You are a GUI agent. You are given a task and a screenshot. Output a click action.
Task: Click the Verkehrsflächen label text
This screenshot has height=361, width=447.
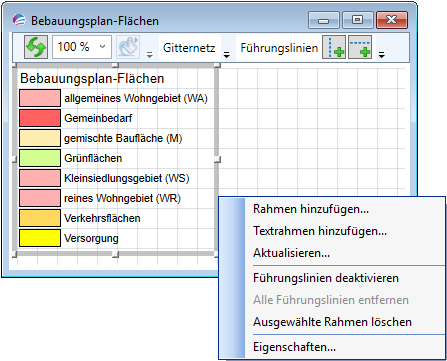[102, 218]
